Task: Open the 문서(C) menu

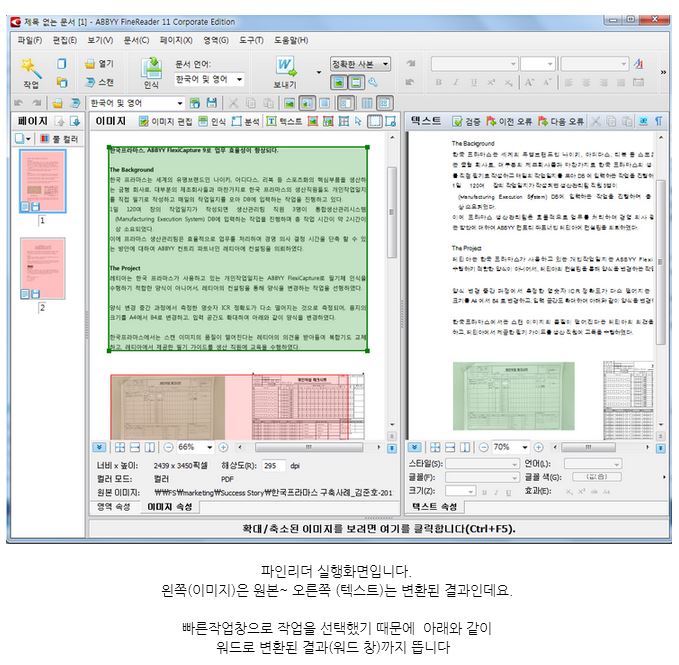Action: click(136, 40)
